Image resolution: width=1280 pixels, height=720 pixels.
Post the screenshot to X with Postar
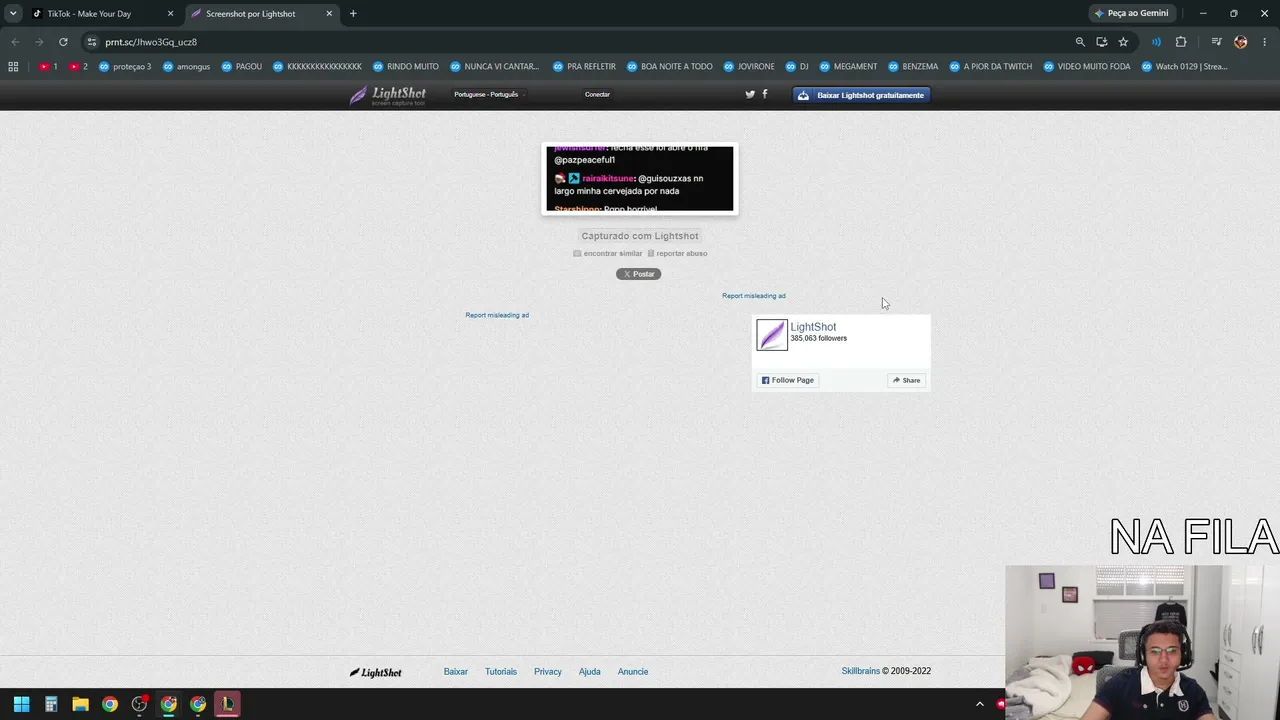click(638, 274)
